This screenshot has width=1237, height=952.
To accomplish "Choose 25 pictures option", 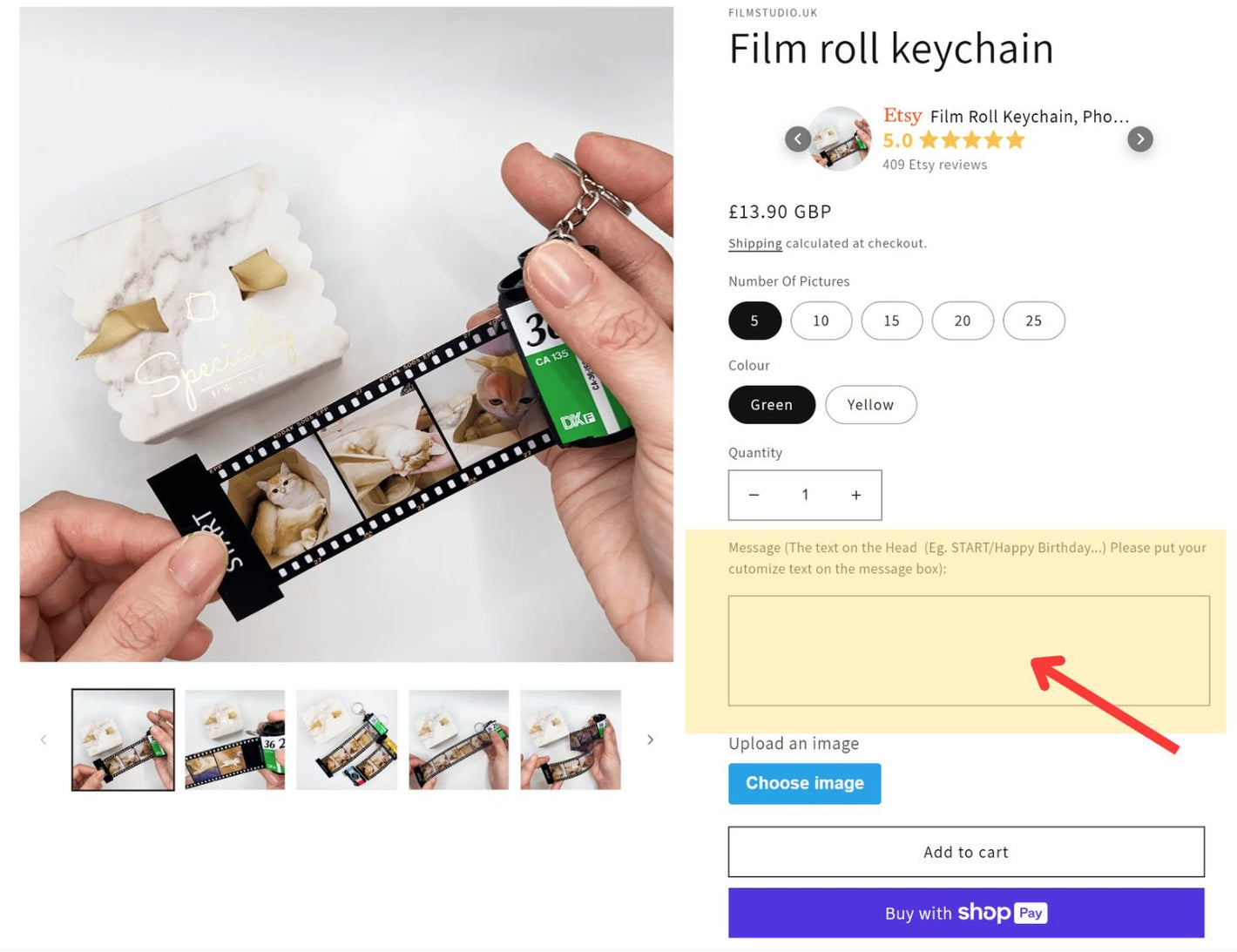I will click(x=1033, y=321).
